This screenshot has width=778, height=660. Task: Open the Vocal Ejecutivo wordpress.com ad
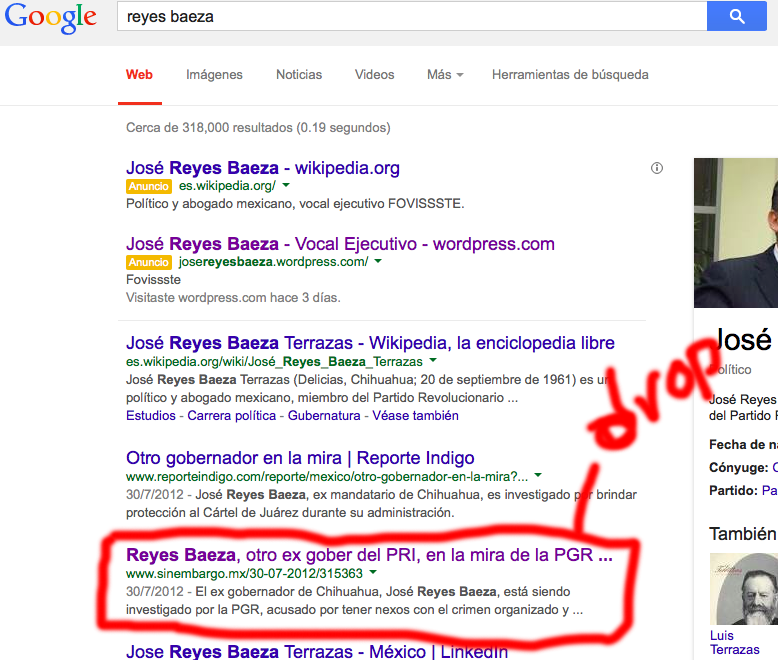coord(340,244)
